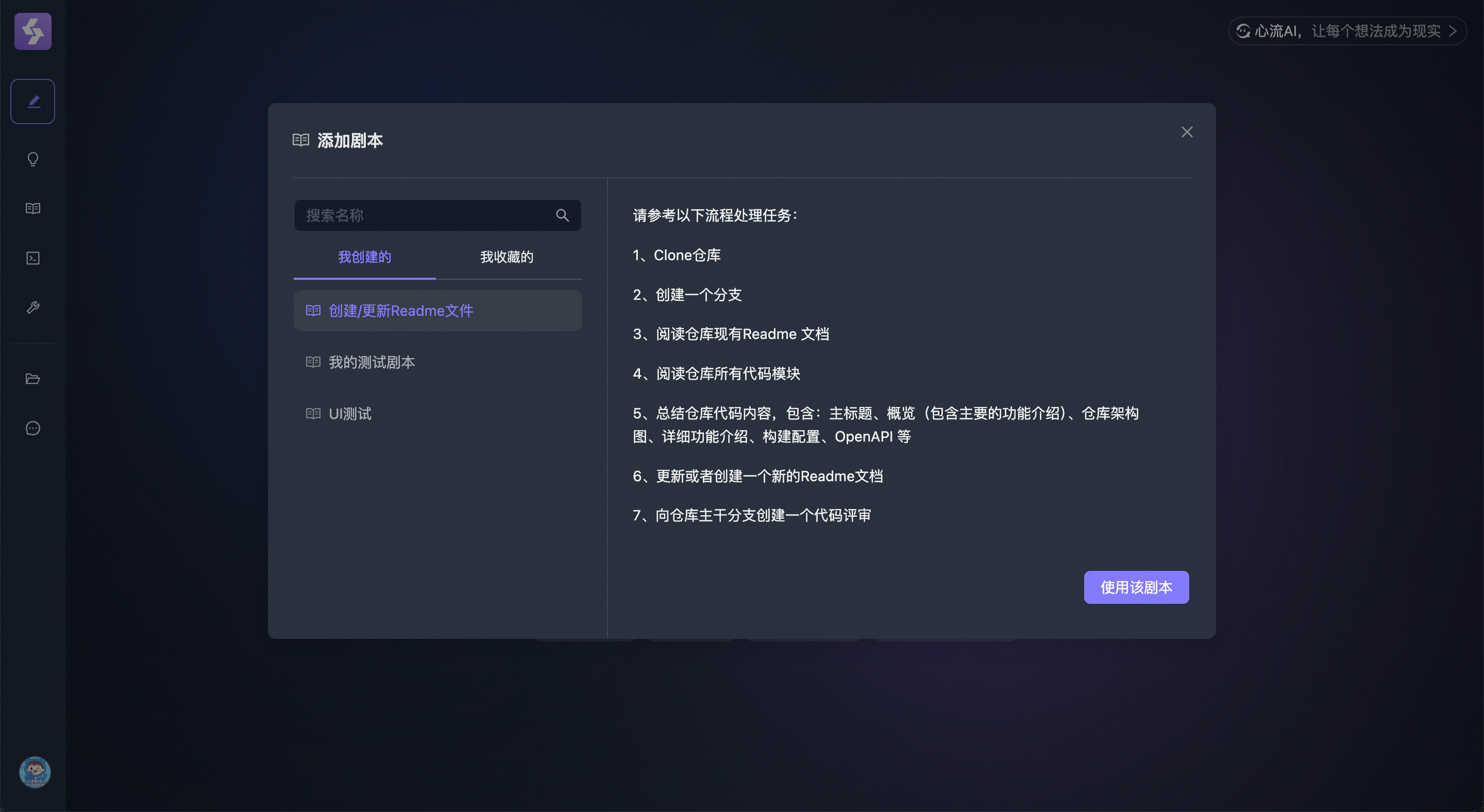Click the chevron arrow on 心流AI banner
Screen dimensions: 1484x812
1453,31
